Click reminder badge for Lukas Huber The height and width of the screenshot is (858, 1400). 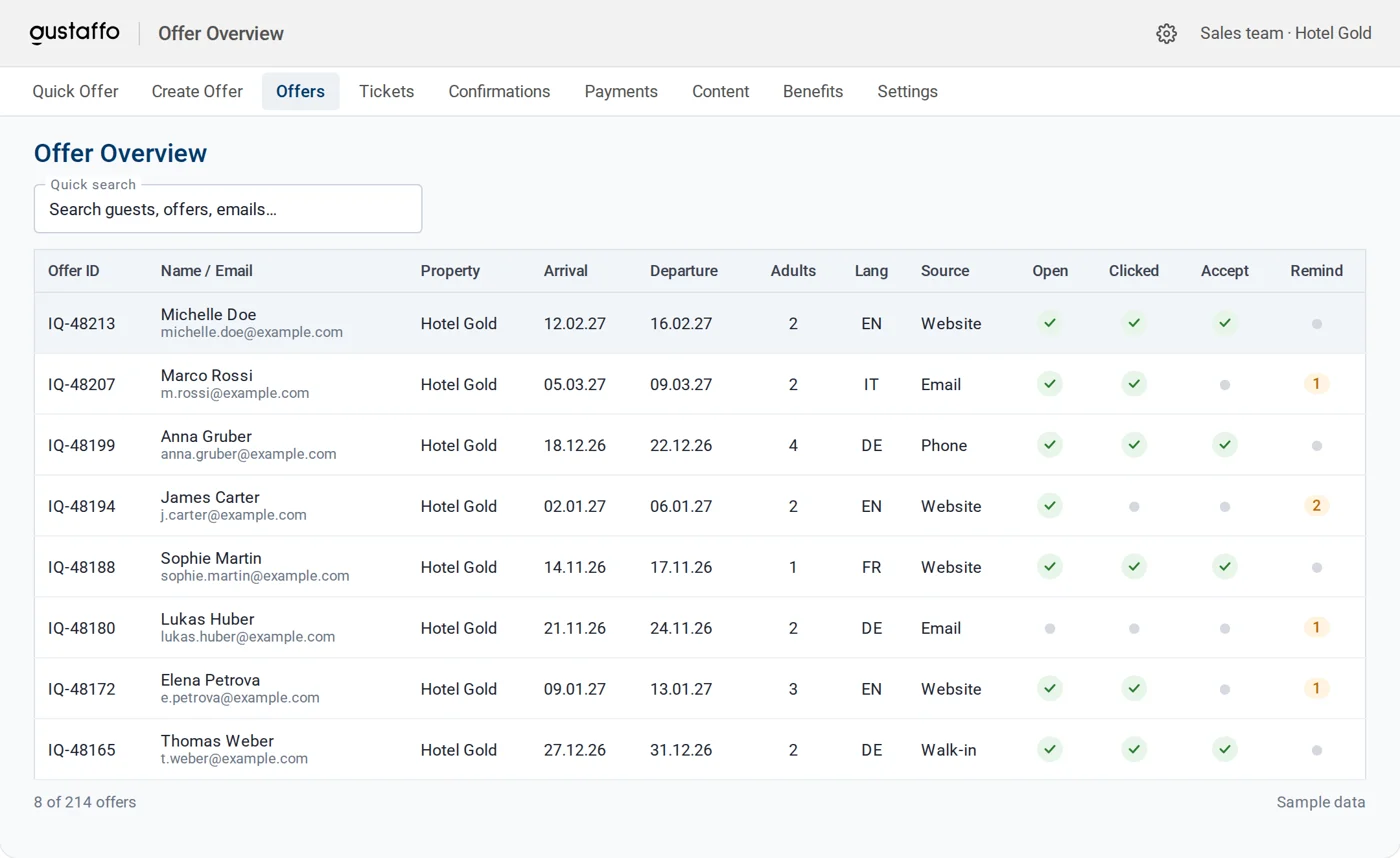[x=1316, y=628]
